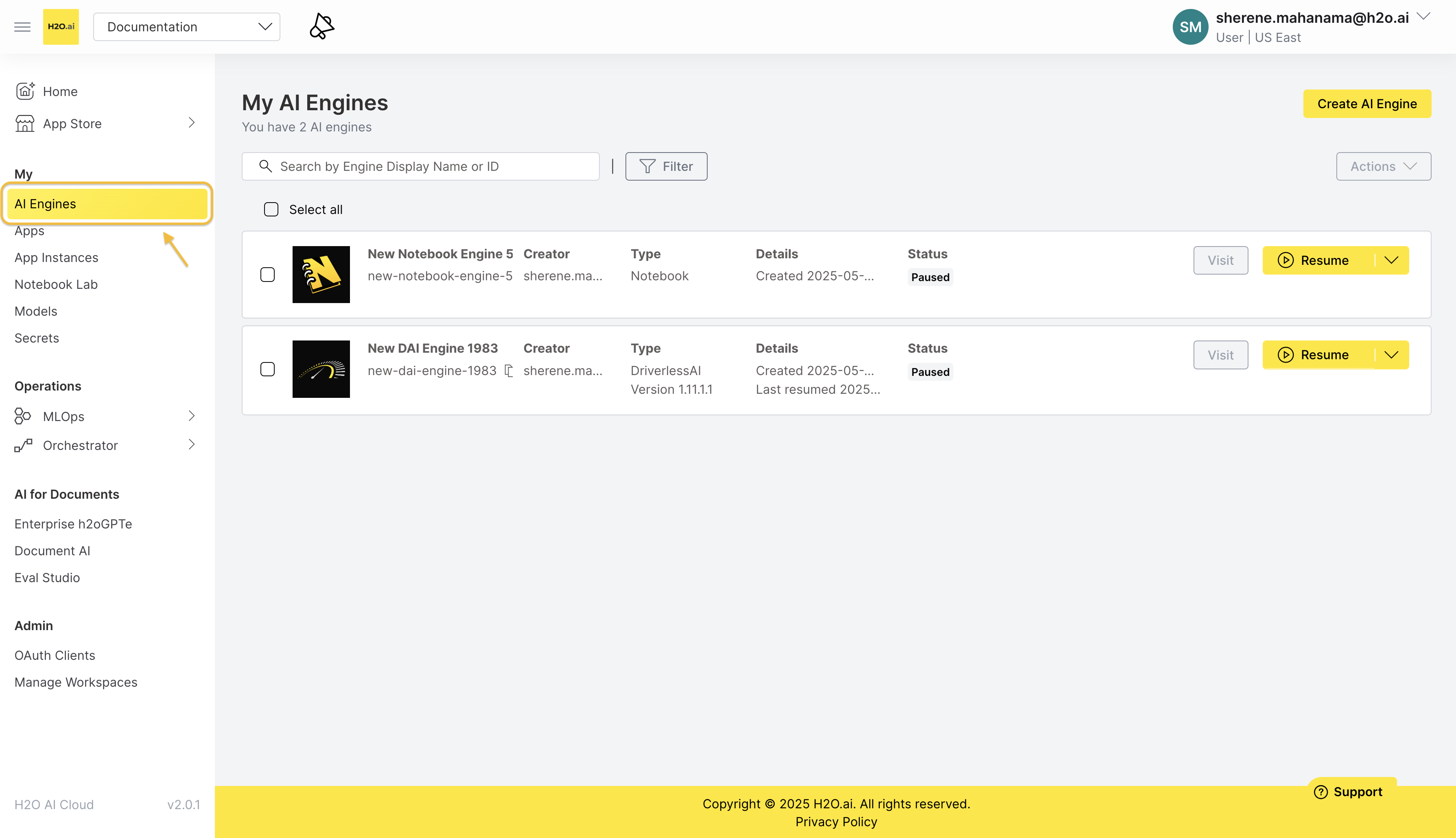1456x838 pixels.
Task: Click the Version 1.11.1.1 text
Action: click(672, 390)
